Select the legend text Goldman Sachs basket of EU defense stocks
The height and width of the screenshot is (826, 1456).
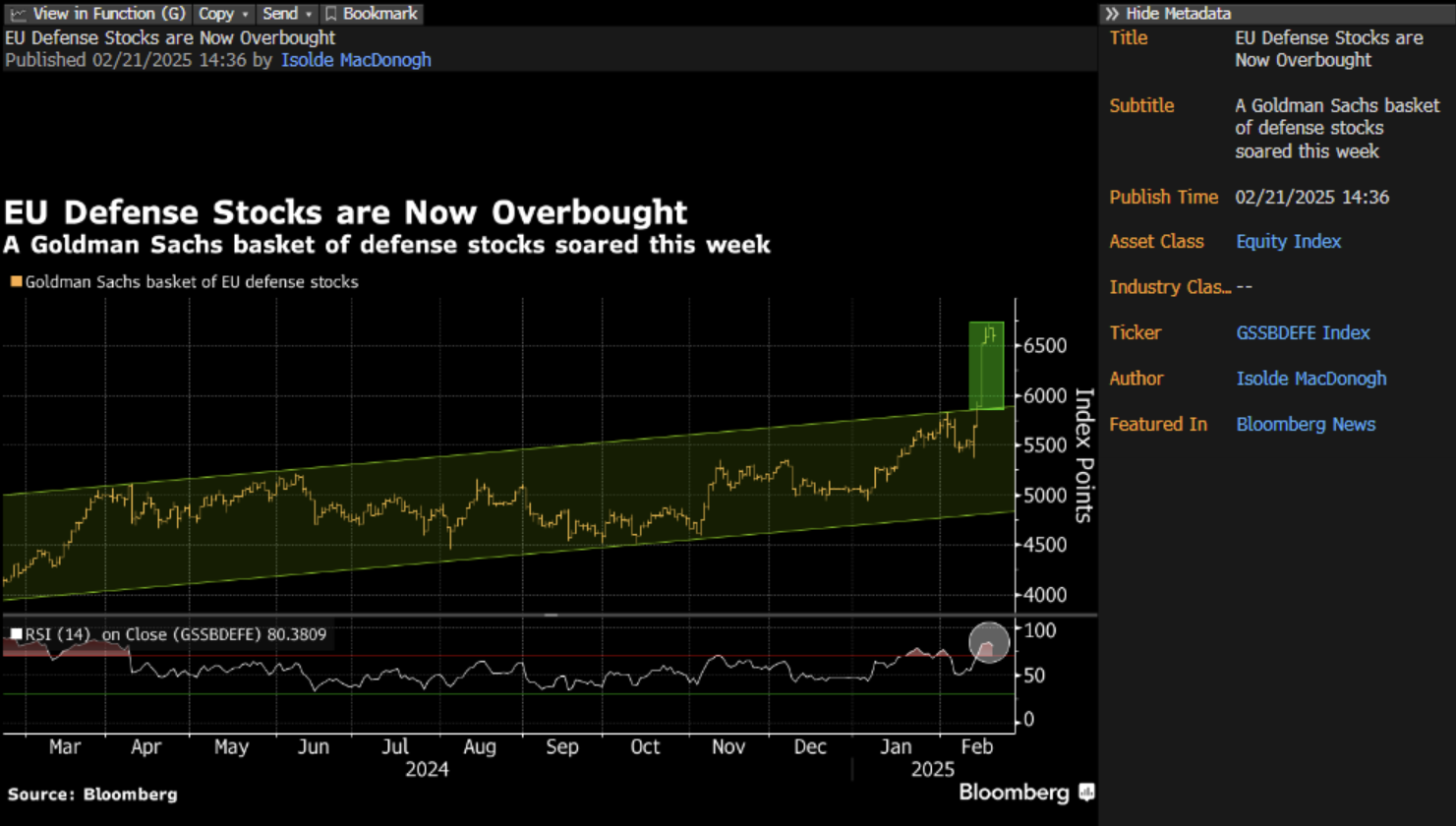tap(192, 282)
